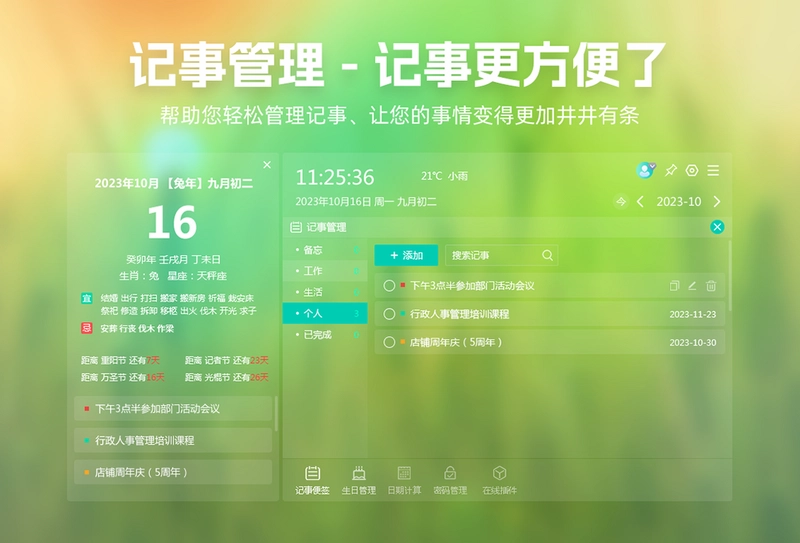The image size is (800, 543).
Task: Select the 备忘 category
Action: 325,250
